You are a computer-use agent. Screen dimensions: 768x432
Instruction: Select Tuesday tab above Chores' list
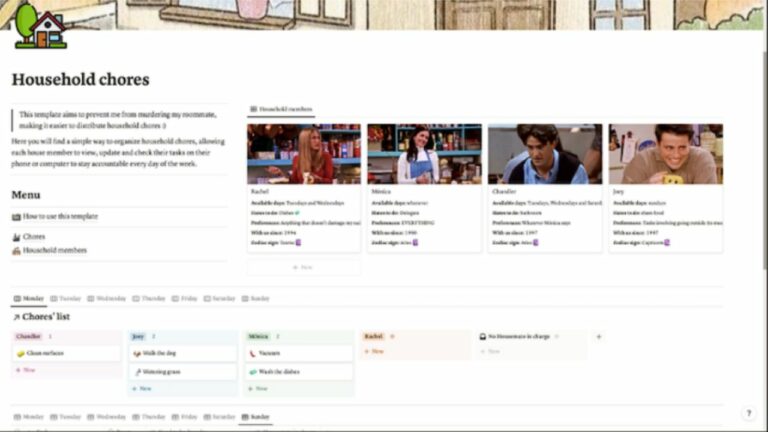[x=66, y=299]
